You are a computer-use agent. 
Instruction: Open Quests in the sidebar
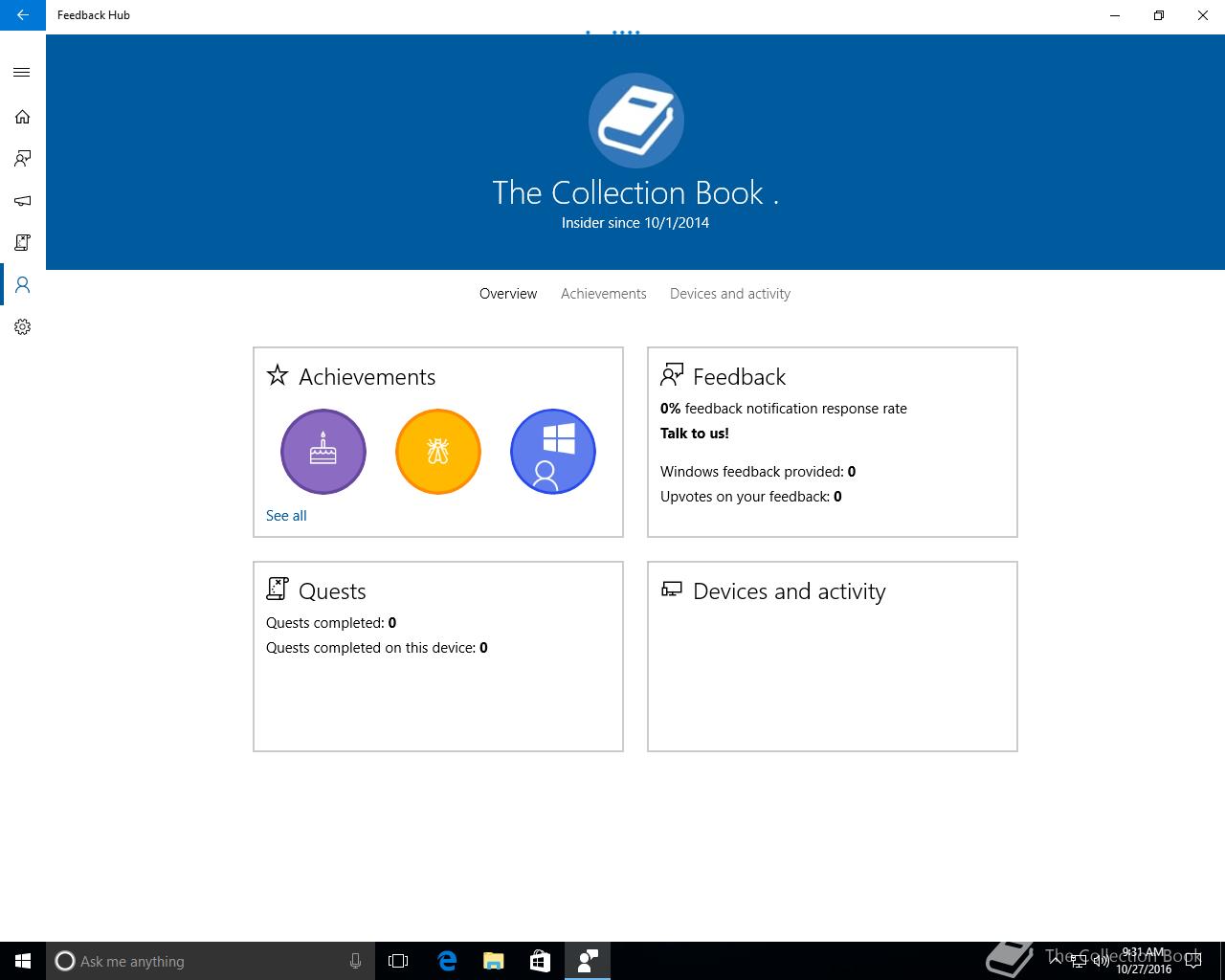point(22,243)
